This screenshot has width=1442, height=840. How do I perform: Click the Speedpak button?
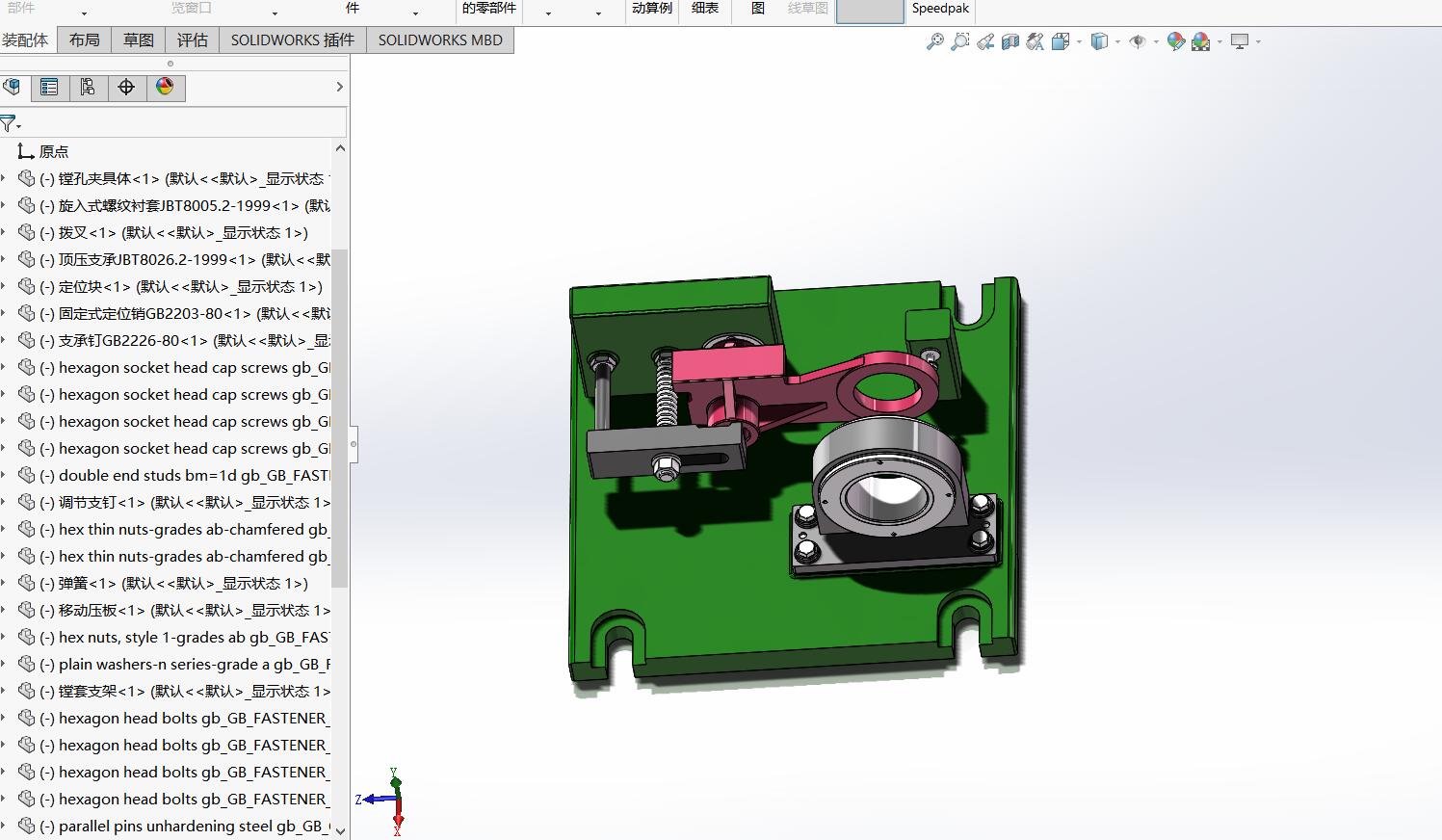[x=940, y=8]
